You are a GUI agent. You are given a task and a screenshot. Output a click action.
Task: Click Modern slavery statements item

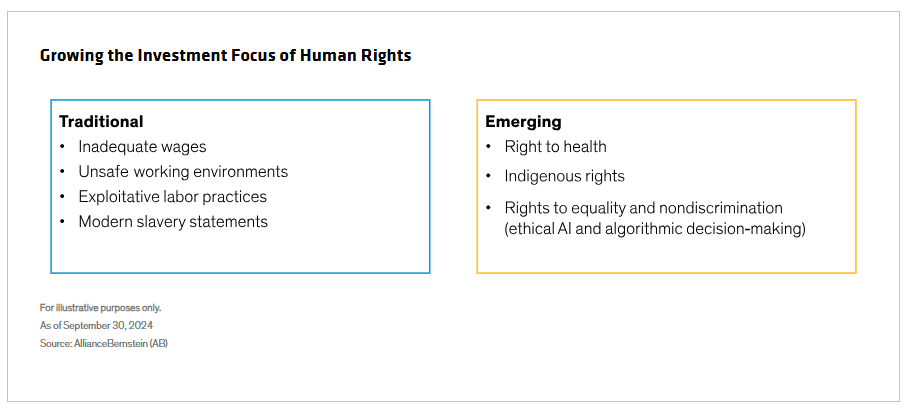tap(173, 222)
